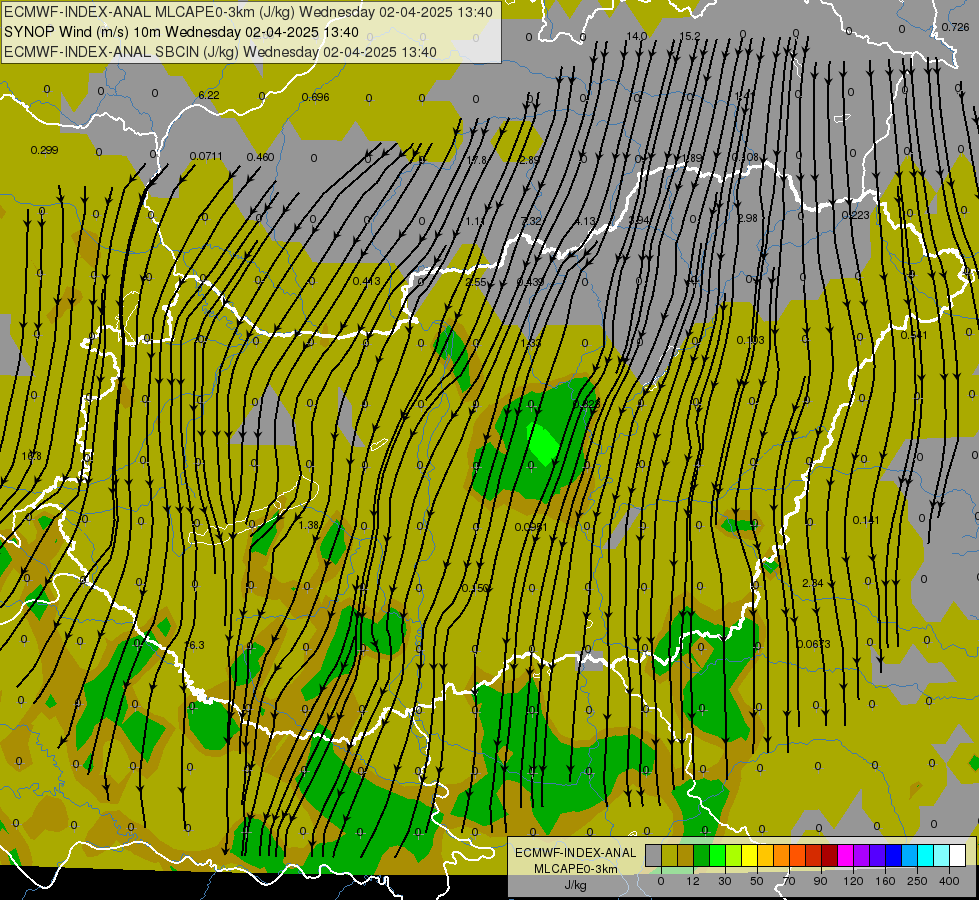This screenshot has height=900, width=979.
Task: Click the '0.460' value on the map
Action: coord(260,157)
